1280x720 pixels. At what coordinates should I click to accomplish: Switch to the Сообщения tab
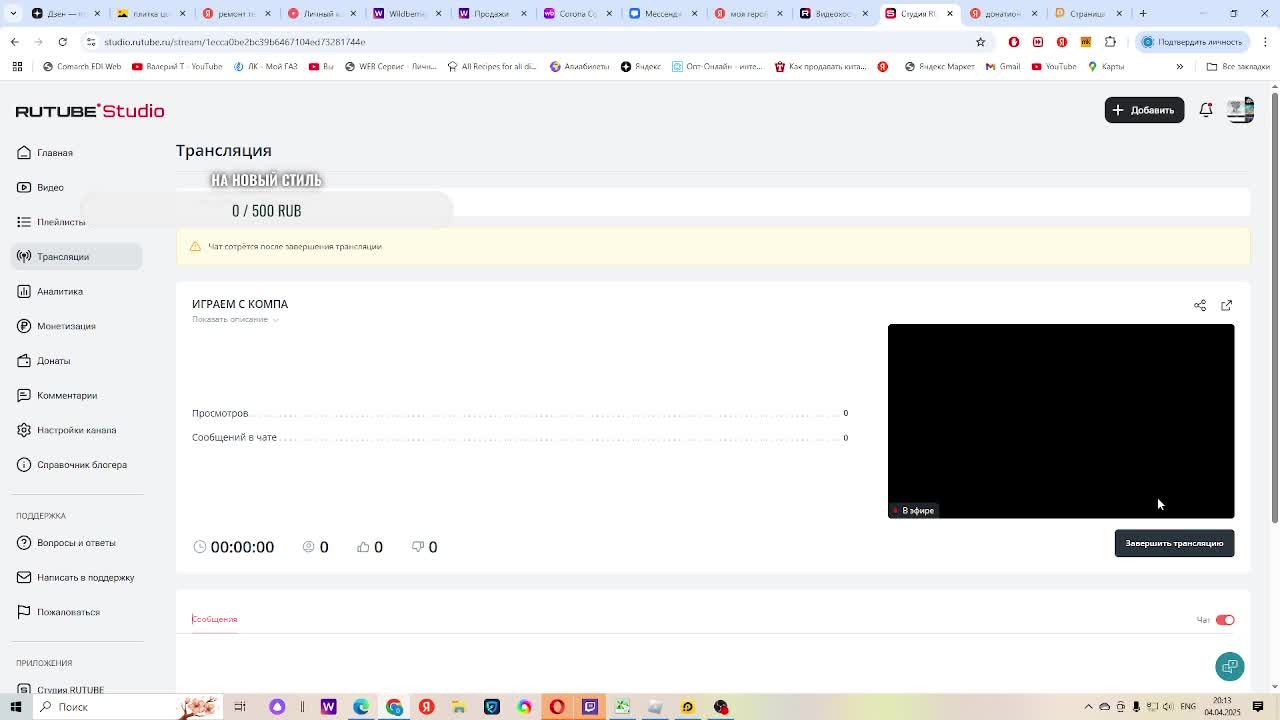pyautogui.click(x=214, y=619)
